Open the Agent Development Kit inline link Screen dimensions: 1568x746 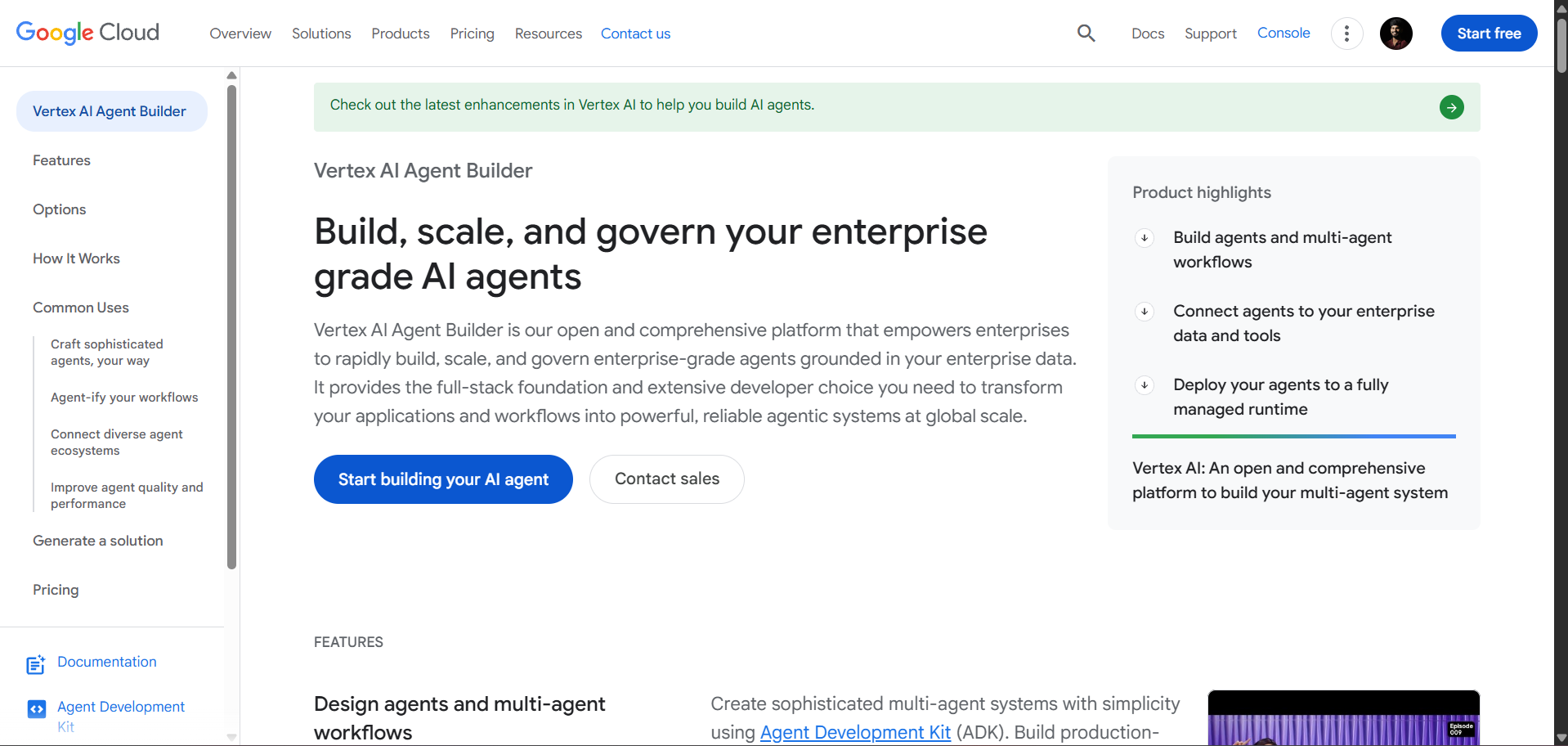855,732
